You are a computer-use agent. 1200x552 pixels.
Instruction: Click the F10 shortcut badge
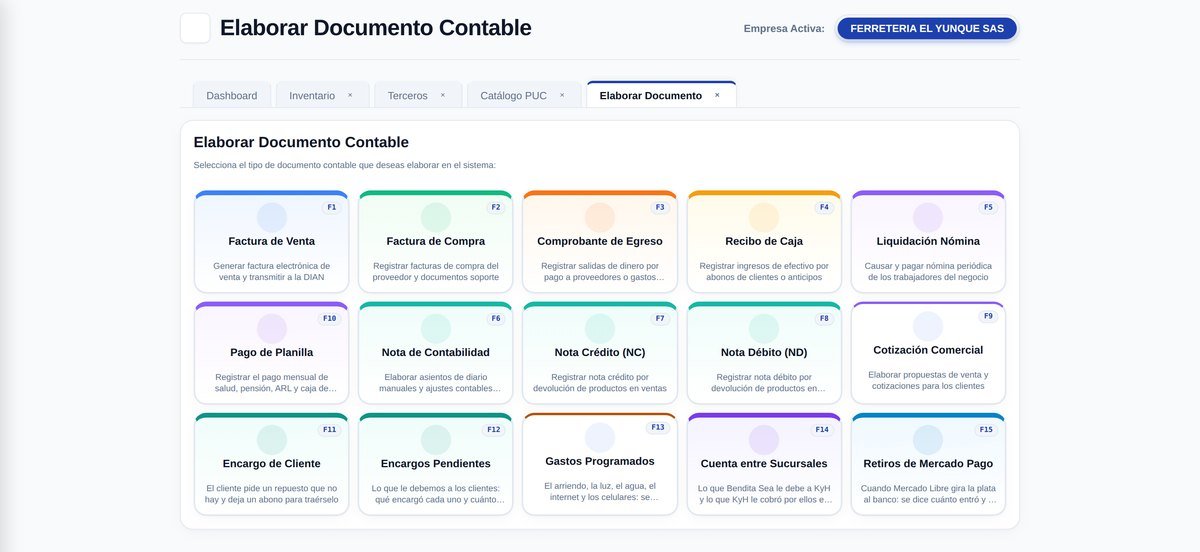[329, 318]
